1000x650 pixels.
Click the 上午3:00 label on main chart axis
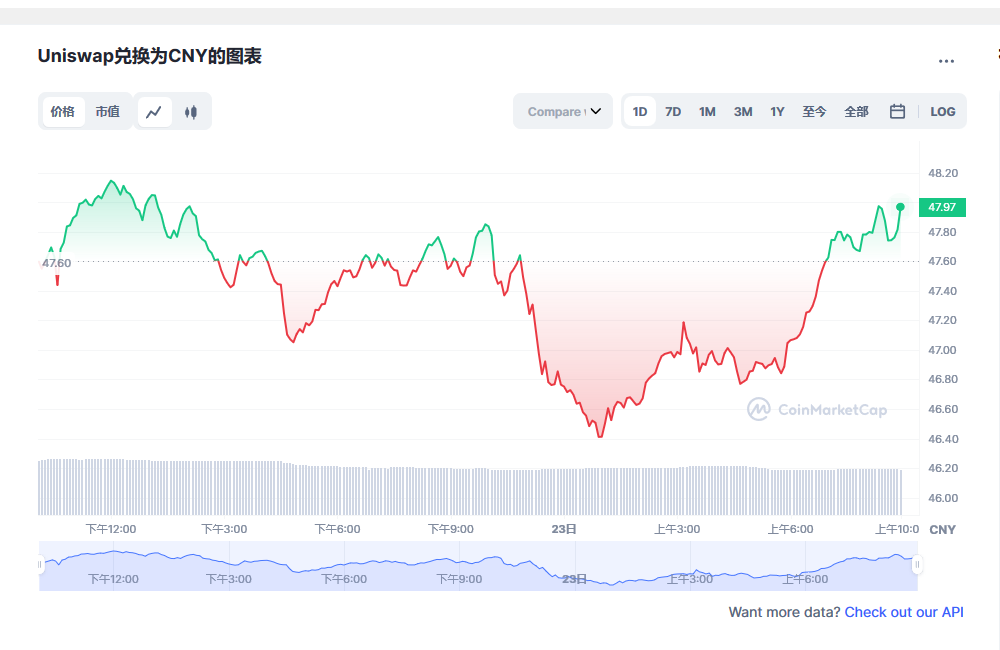tap(677, 529)
